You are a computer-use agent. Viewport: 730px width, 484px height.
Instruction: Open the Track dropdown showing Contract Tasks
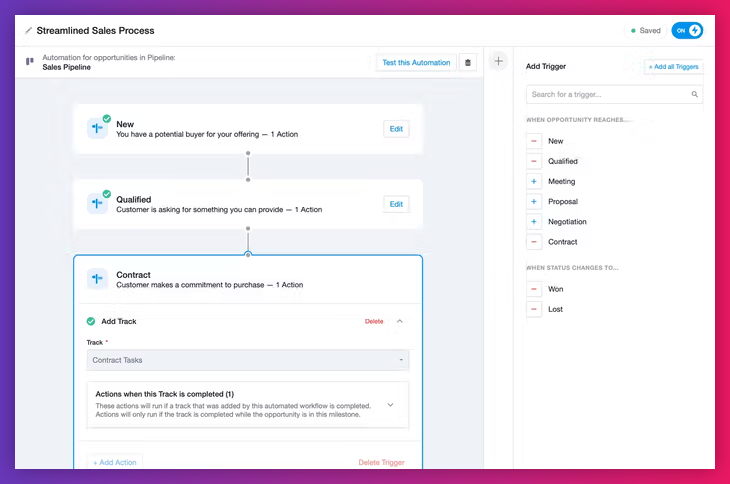(x=248, y=360)
